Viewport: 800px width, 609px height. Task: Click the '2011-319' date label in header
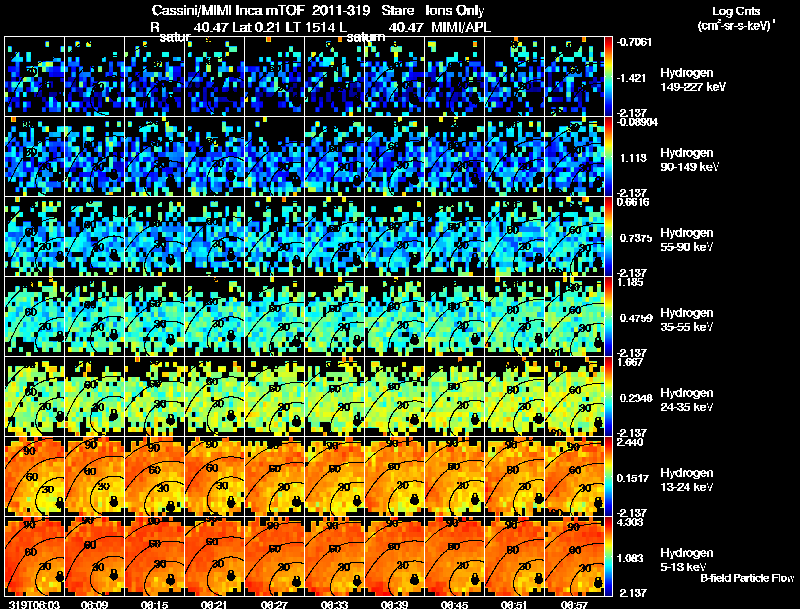(x=341, y=11)
